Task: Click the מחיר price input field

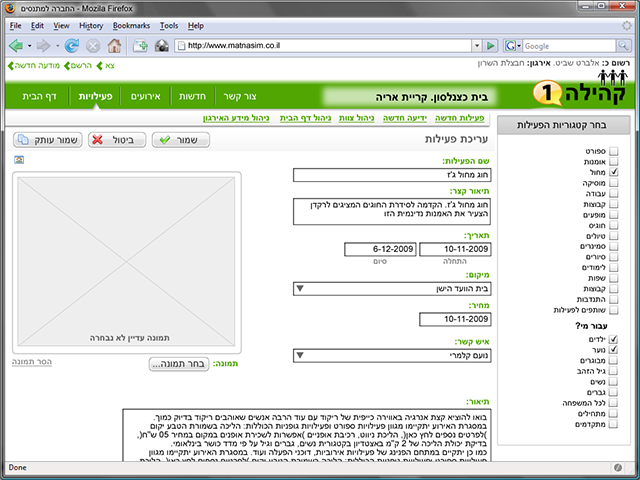Action: pyautogui.click(x=455, y=319)
